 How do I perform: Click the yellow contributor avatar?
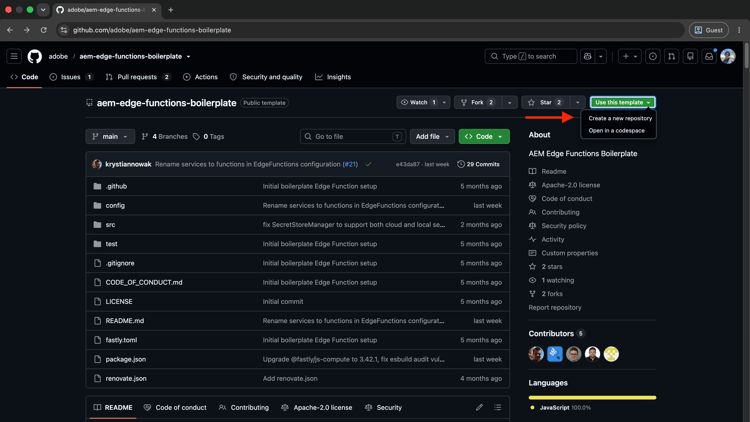611,354
